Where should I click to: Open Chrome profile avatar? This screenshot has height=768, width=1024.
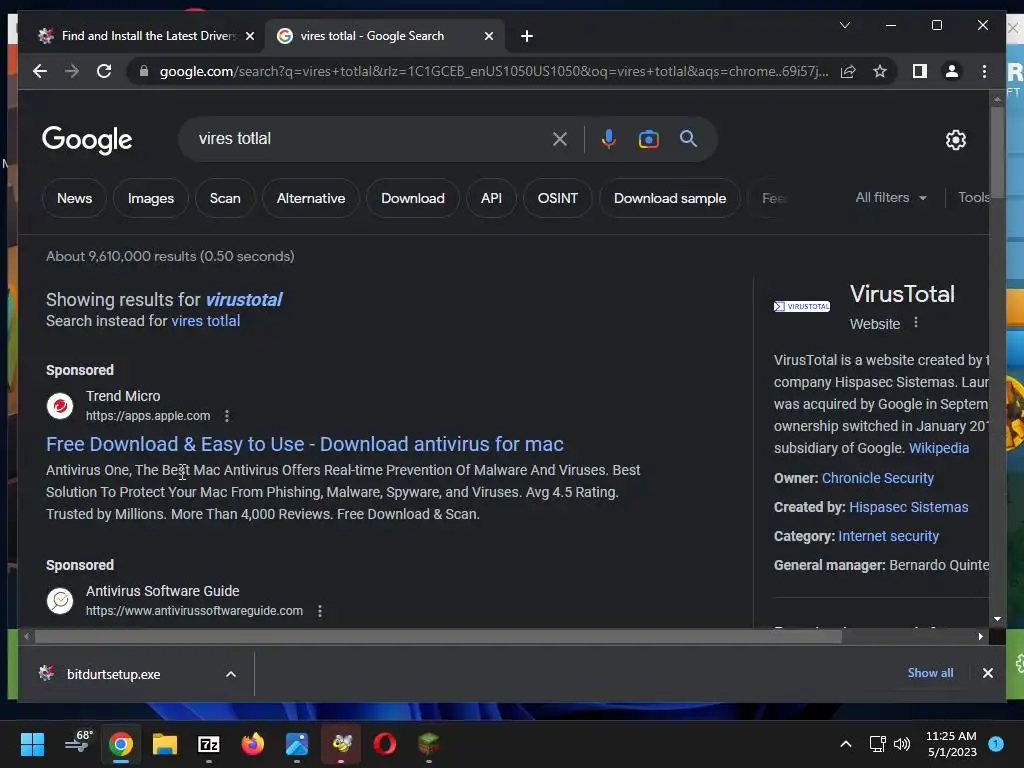point(952,71)
